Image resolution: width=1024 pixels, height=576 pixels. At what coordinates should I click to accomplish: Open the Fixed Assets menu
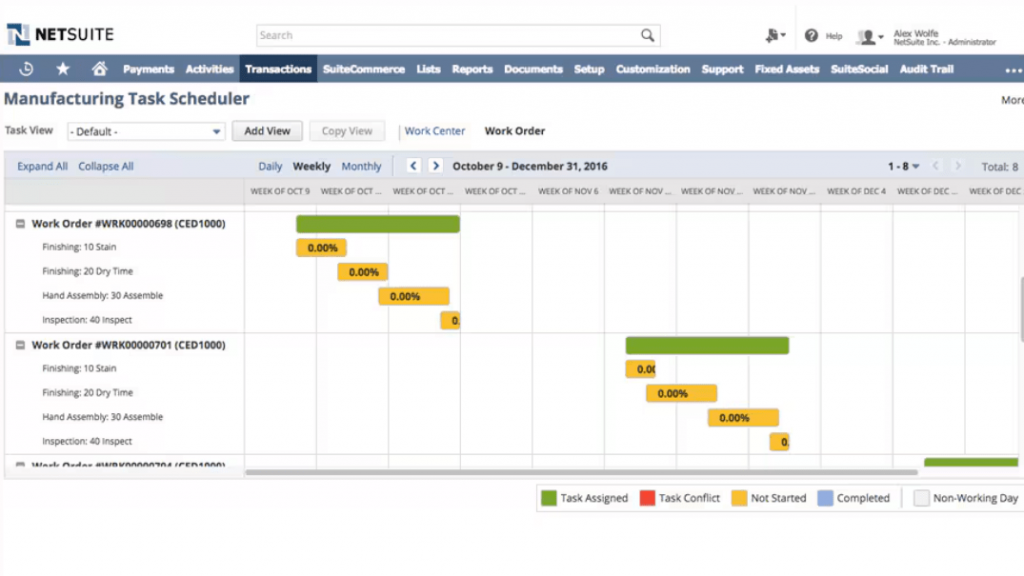click(787, 69)
